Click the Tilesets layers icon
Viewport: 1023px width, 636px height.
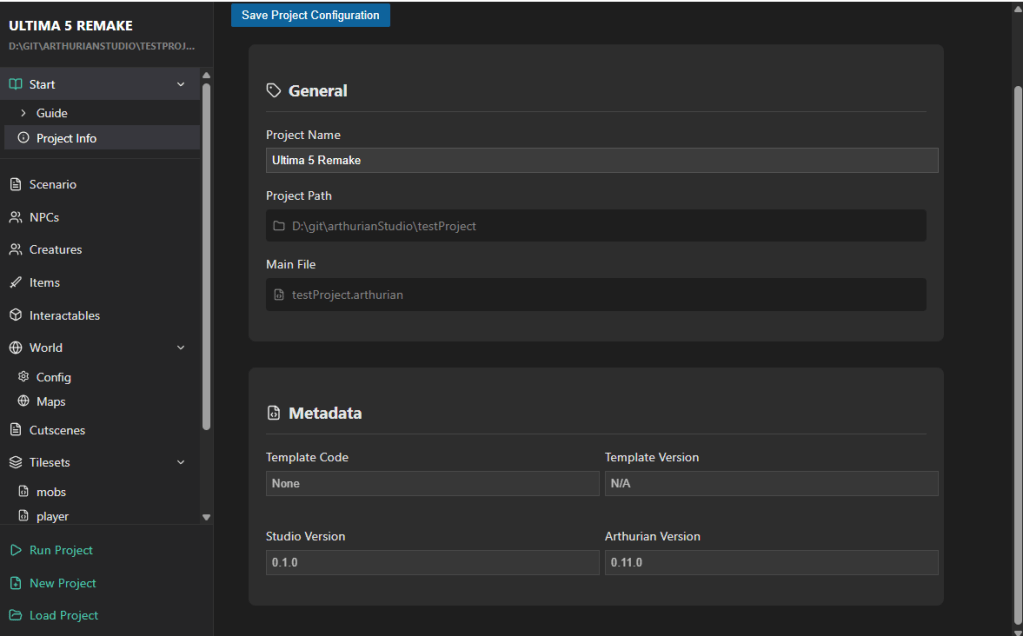16,462
